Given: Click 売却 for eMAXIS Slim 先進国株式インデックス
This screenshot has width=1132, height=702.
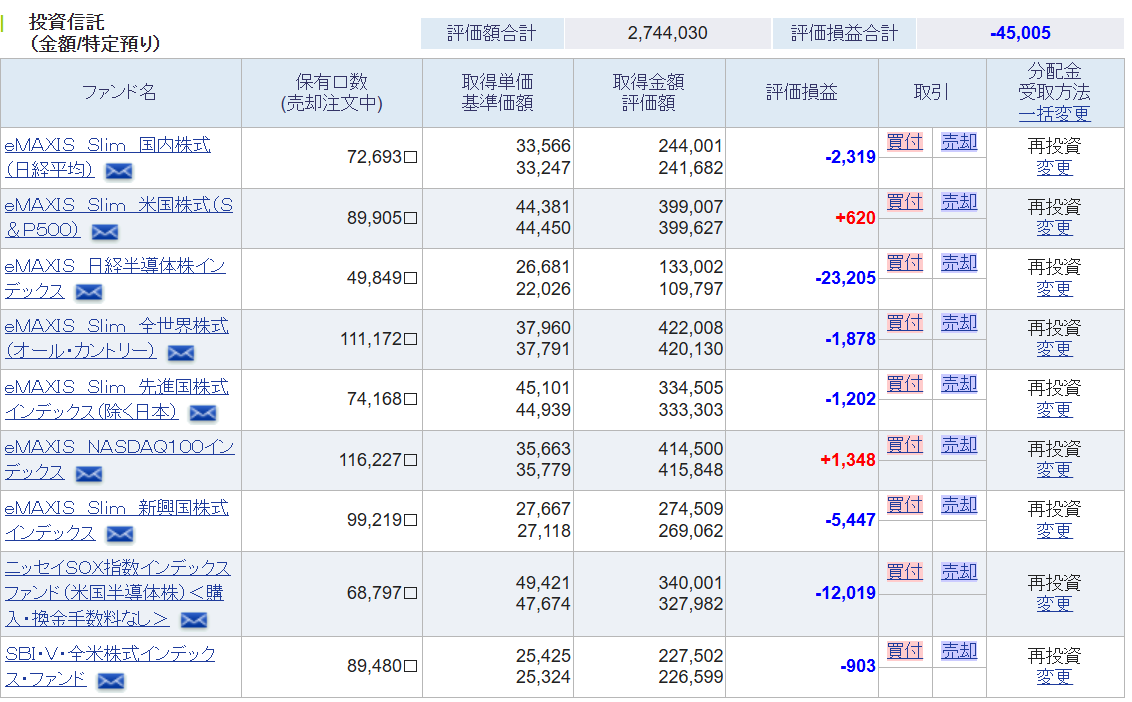Looking at the screenshot, I should (x=959, y=384).
